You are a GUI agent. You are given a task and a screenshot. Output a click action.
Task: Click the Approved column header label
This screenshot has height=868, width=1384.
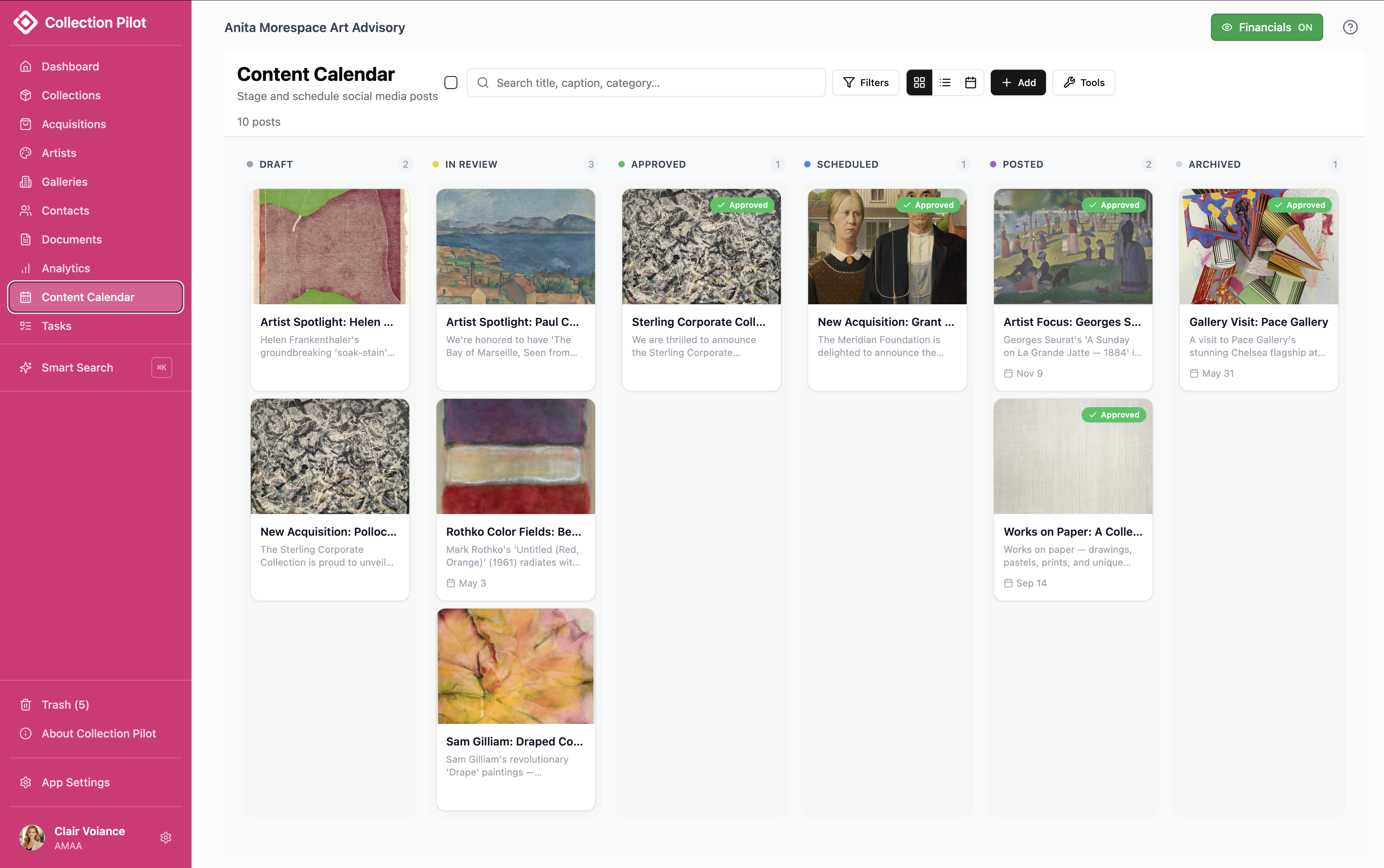click(x=658, y=164)
